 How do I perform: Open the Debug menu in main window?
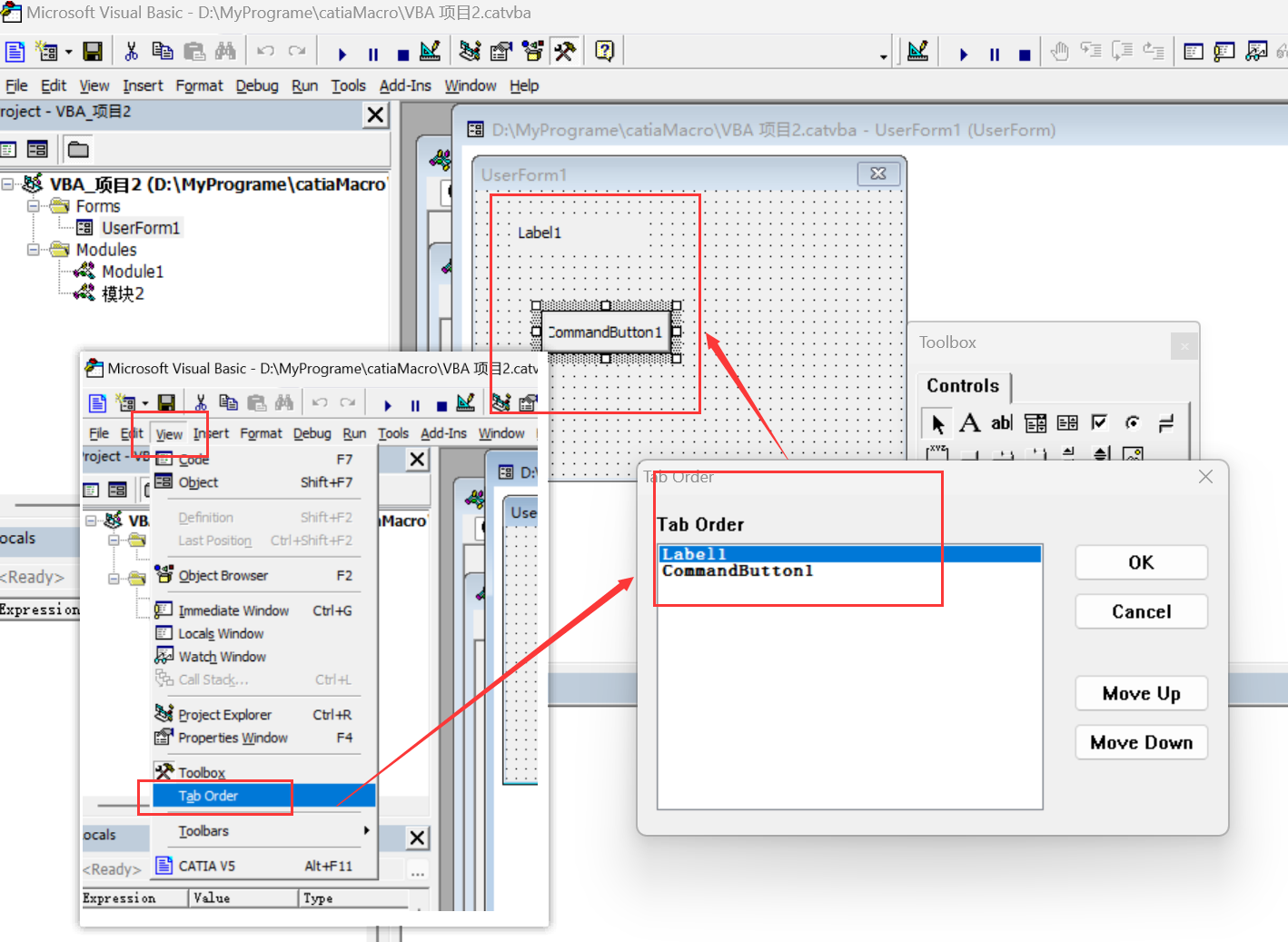click(x=257, y=85)
